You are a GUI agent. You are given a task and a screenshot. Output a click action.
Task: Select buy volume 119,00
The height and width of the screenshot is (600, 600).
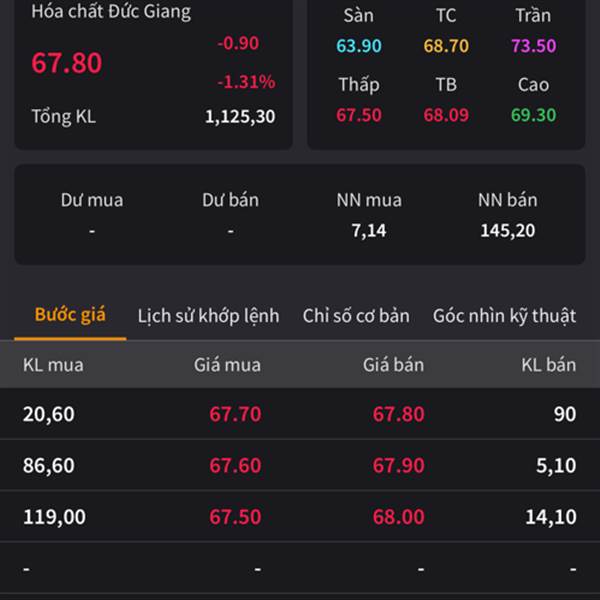click(54, 517)
